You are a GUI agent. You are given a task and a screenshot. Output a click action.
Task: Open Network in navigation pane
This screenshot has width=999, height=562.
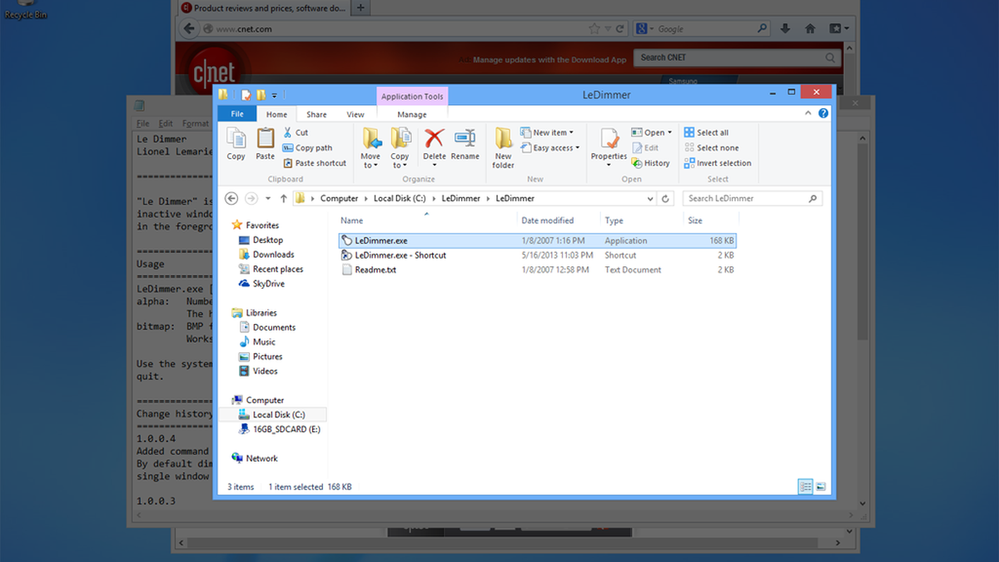[255, 459]
